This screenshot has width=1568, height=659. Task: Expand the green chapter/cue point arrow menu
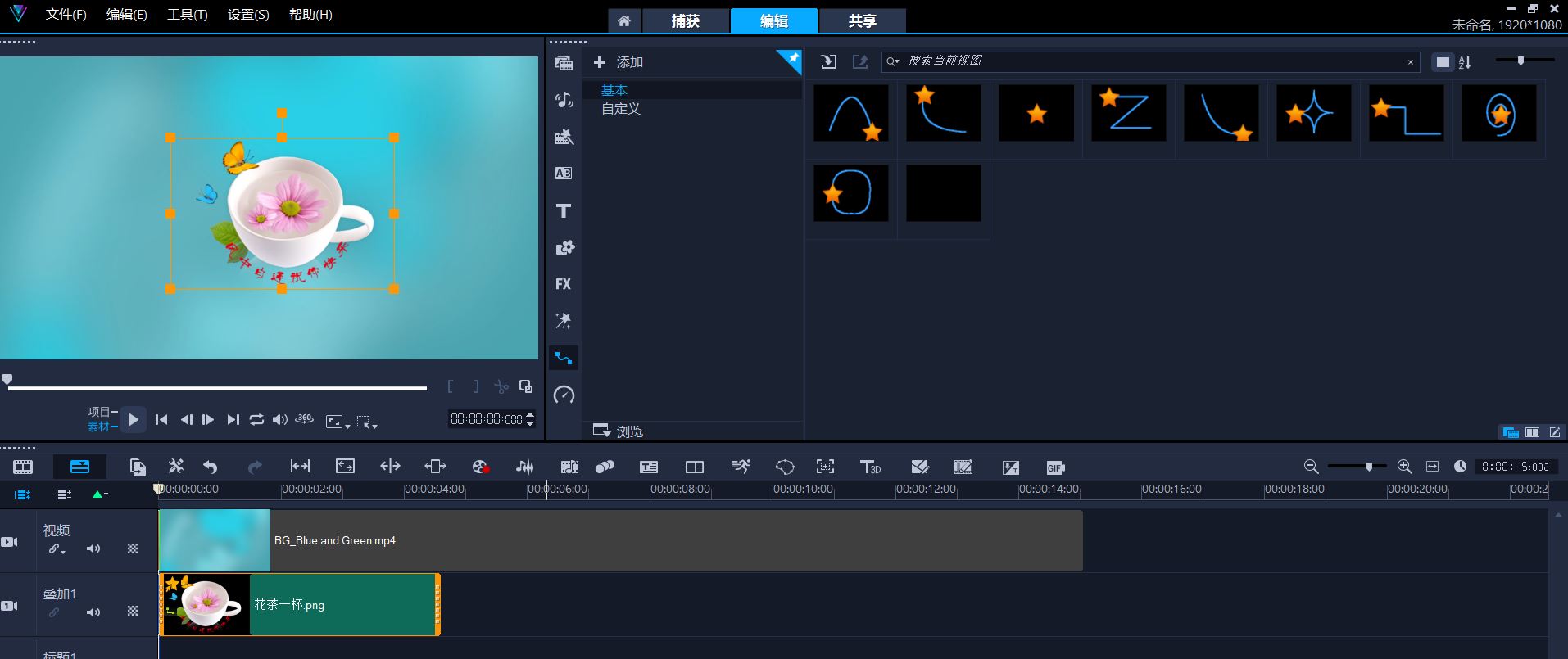coord(100,494)
